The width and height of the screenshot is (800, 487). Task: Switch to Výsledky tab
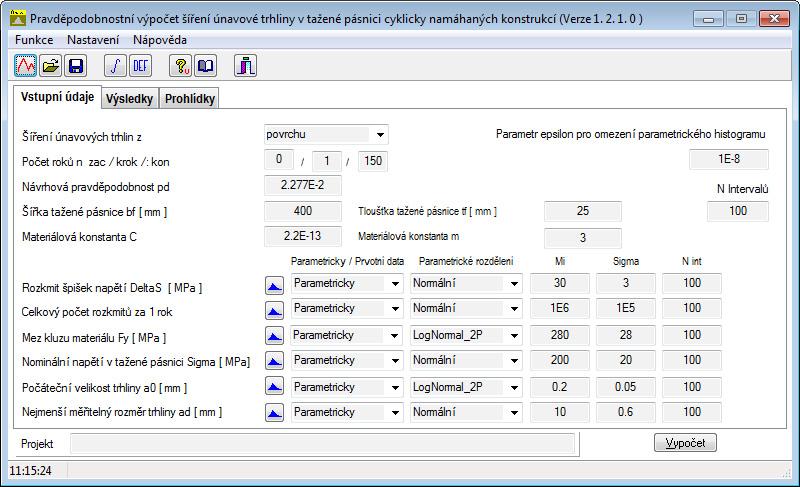pyautogui.click(x=130, y=98)
